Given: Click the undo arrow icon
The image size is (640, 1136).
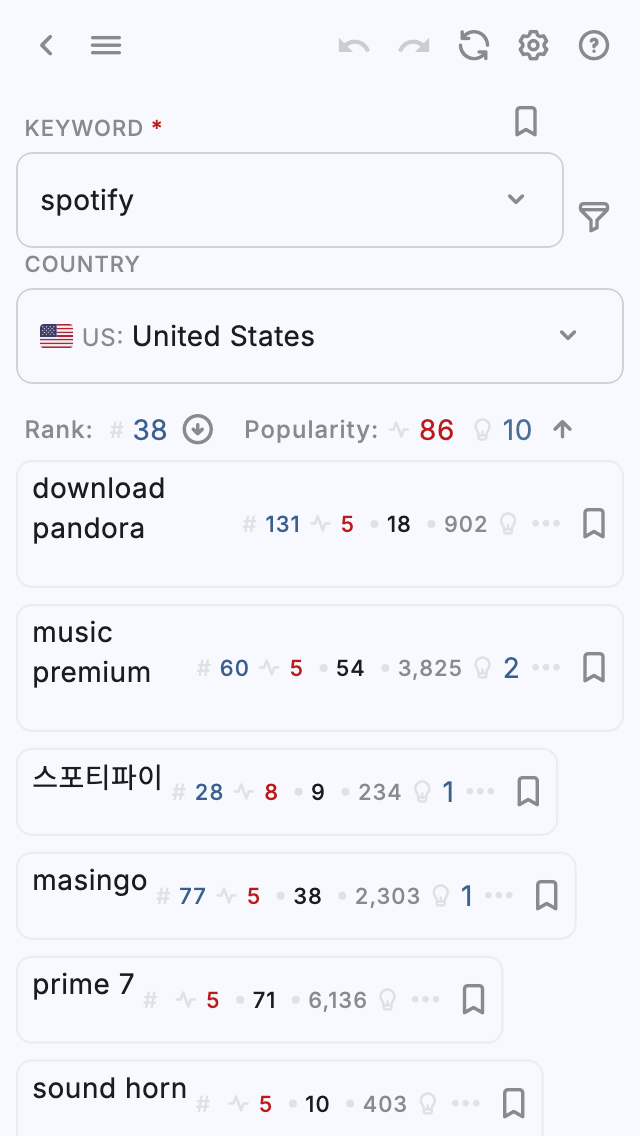Looking at the screenshot, I should [353, 45].
